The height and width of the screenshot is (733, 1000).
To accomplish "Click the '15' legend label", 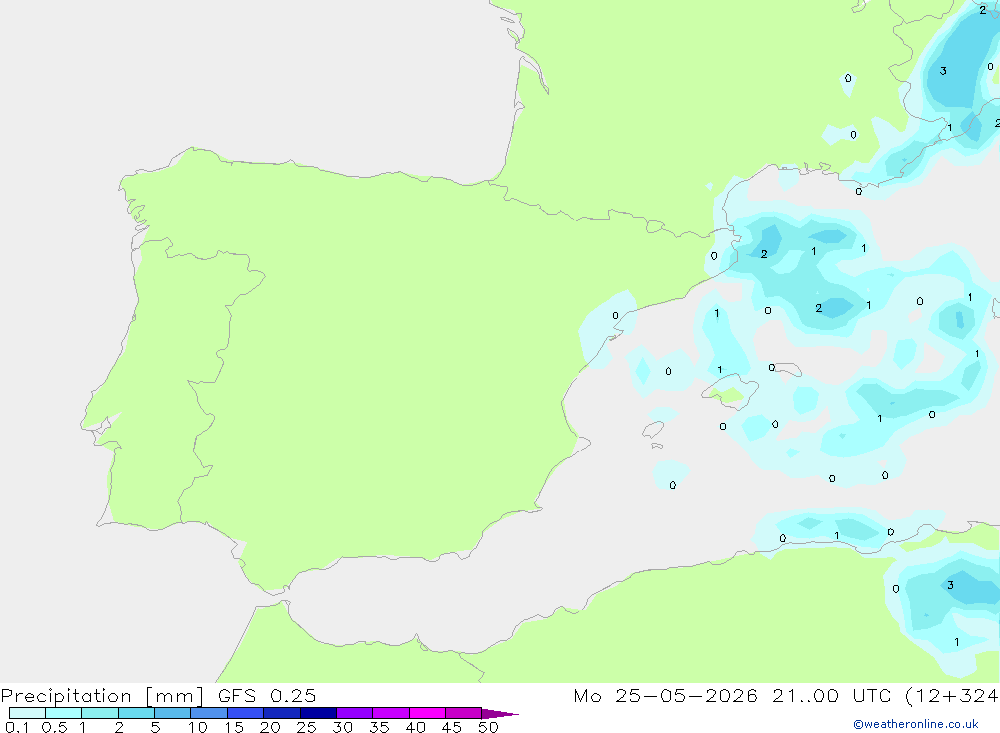I will click(234, 727).
